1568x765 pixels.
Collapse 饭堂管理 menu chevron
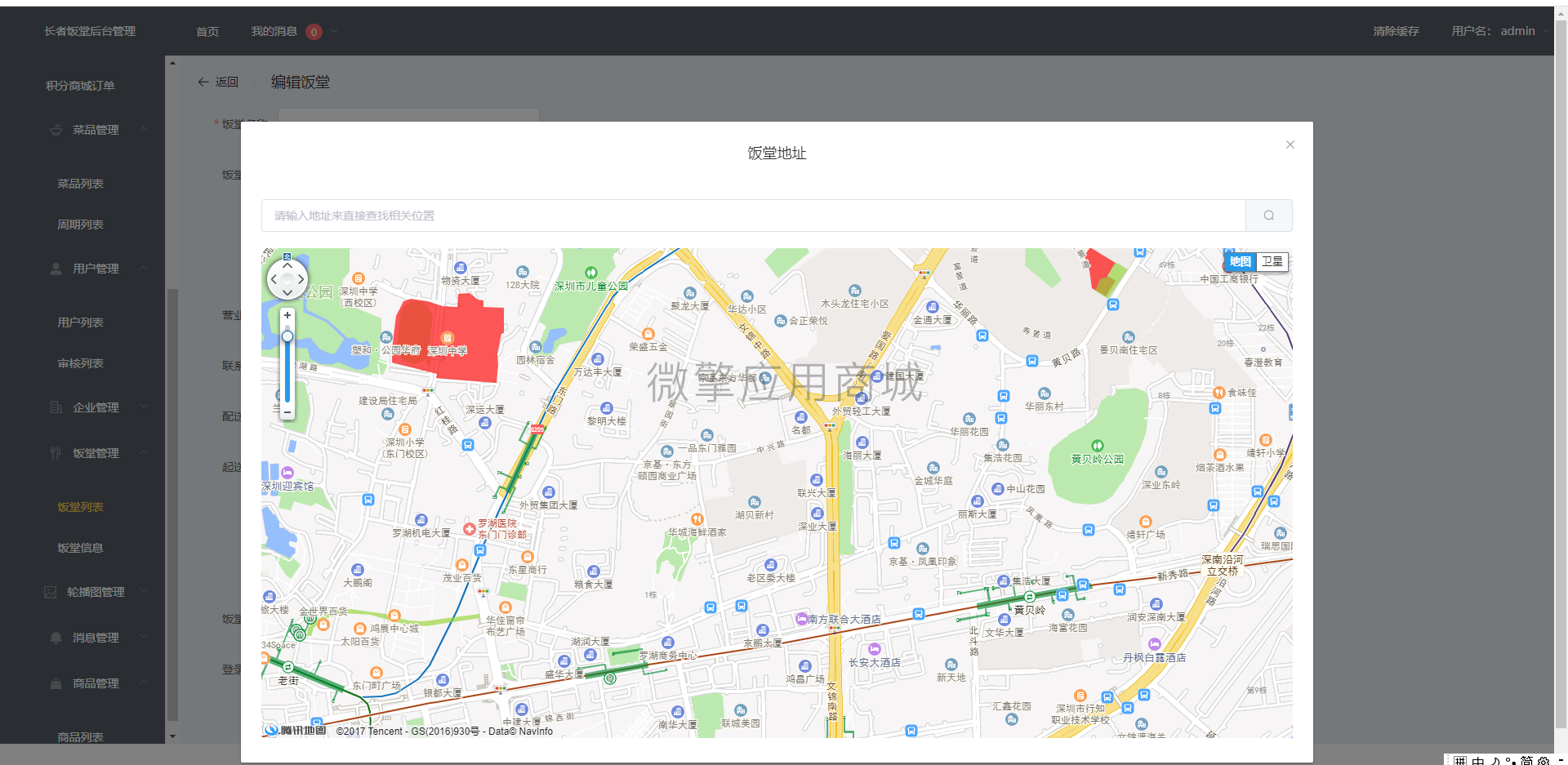click(x=144, y=452)
